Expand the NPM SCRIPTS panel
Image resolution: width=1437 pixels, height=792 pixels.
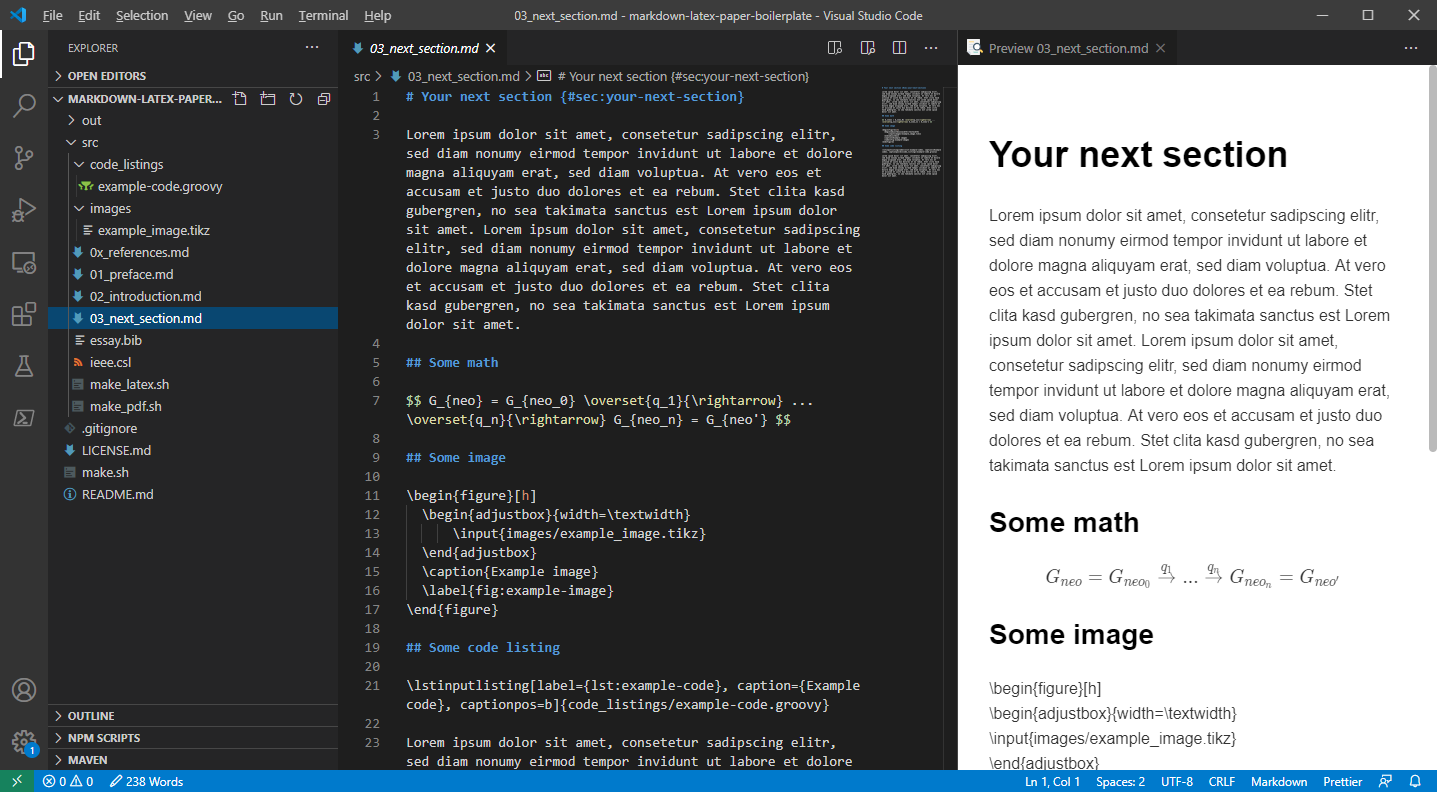[193, 738]
